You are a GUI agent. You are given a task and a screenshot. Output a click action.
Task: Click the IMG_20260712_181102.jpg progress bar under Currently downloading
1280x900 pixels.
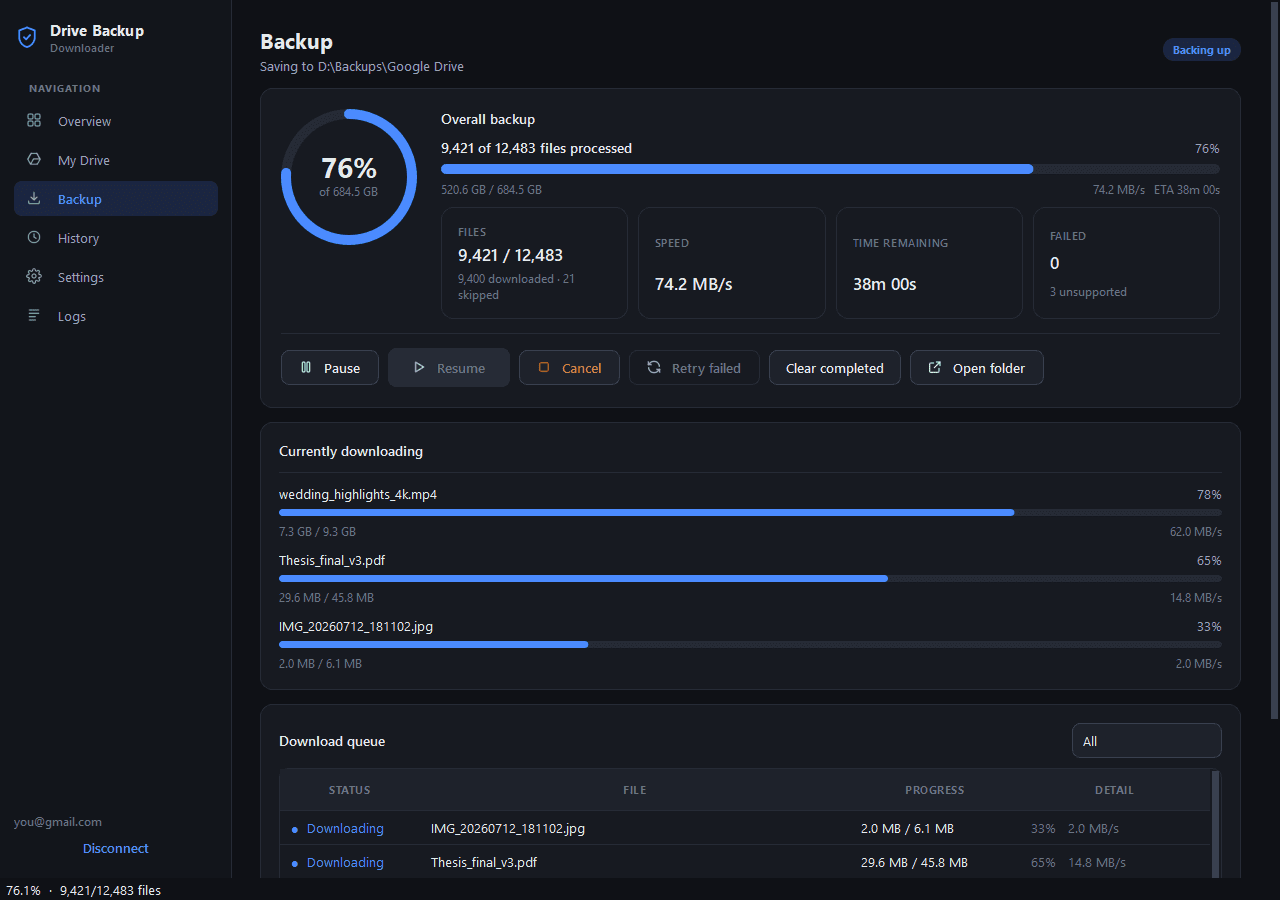(750, 644)
